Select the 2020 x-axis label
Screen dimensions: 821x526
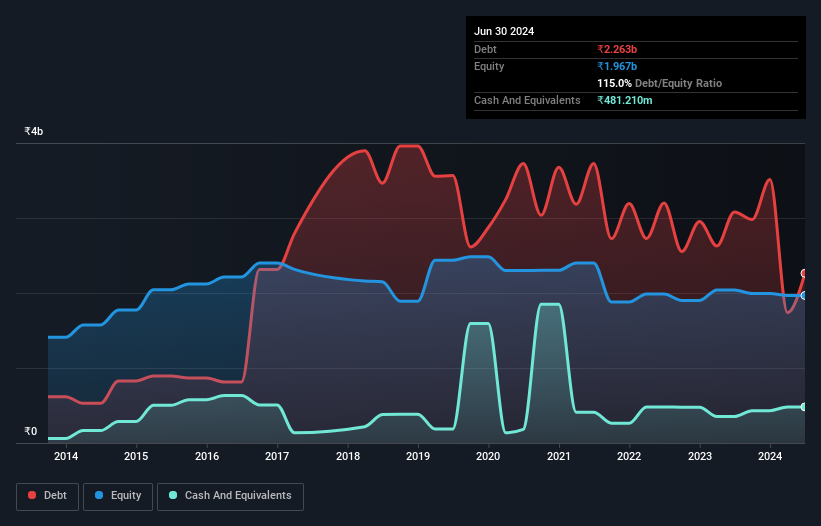pyautogui.click(x=488, y=456)
